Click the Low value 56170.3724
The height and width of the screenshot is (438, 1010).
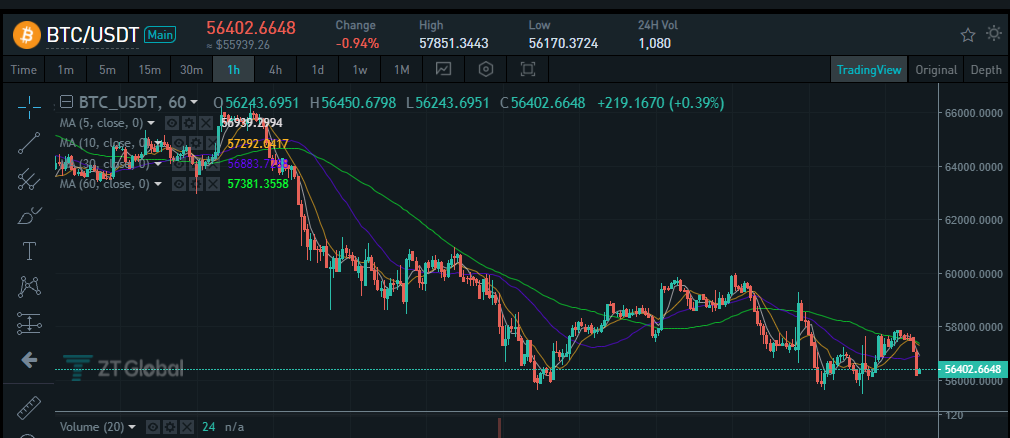coord(563,44)
